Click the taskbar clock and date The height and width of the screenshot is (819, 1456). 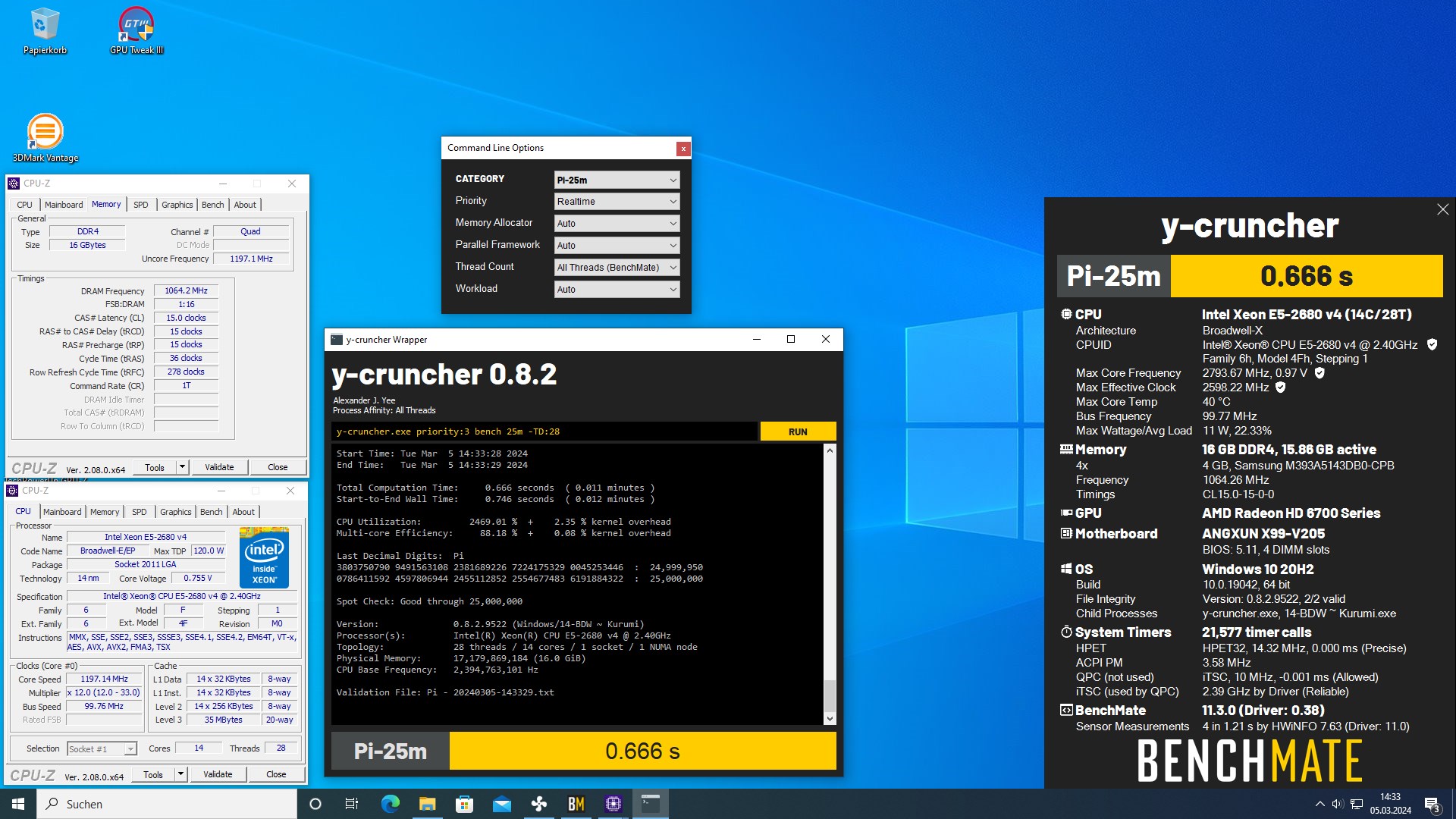[1390, 804]
